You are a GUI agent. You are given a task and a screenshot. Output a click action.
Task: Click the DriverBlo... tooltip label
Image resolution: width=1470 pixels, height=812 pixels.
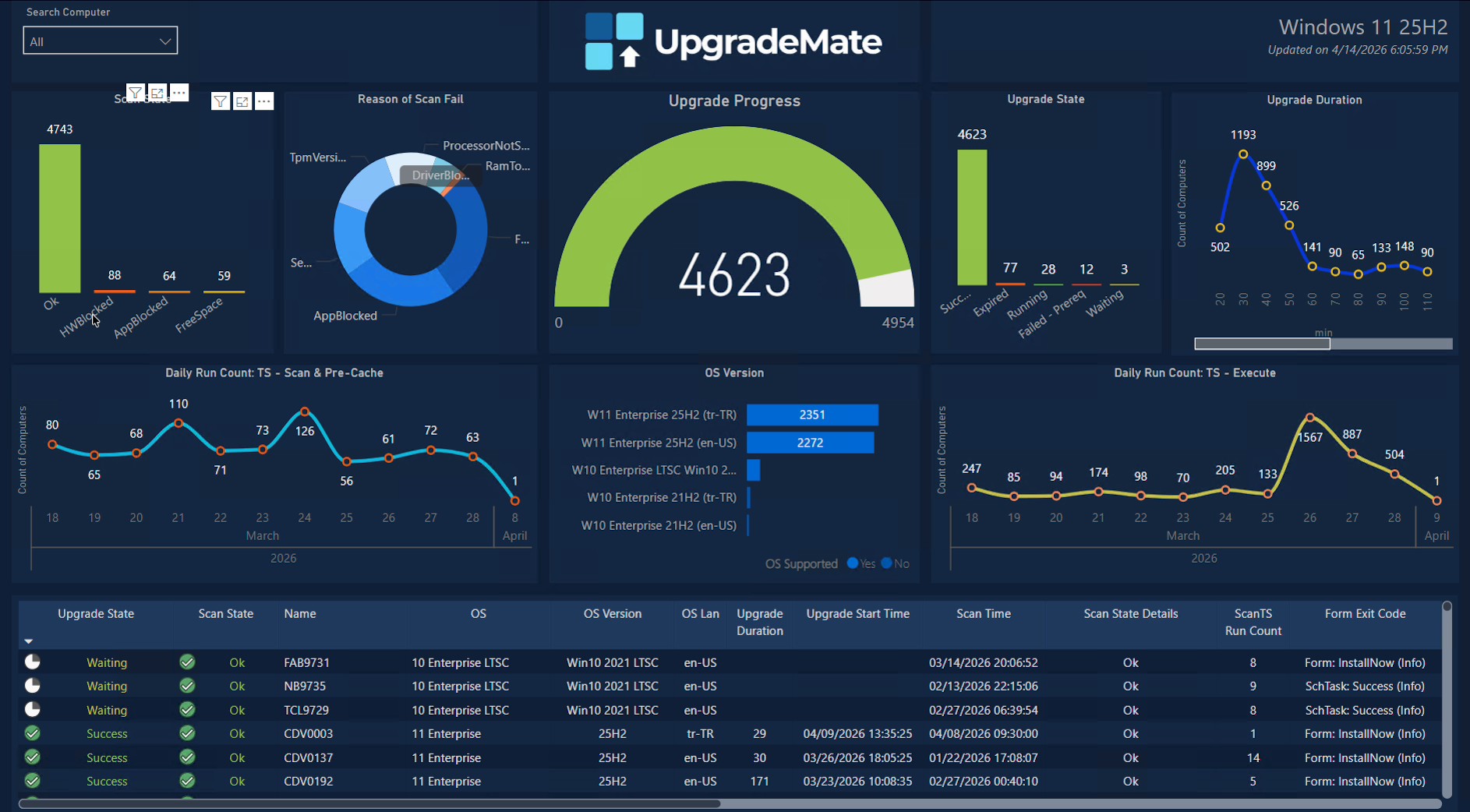tap(440, 175)
